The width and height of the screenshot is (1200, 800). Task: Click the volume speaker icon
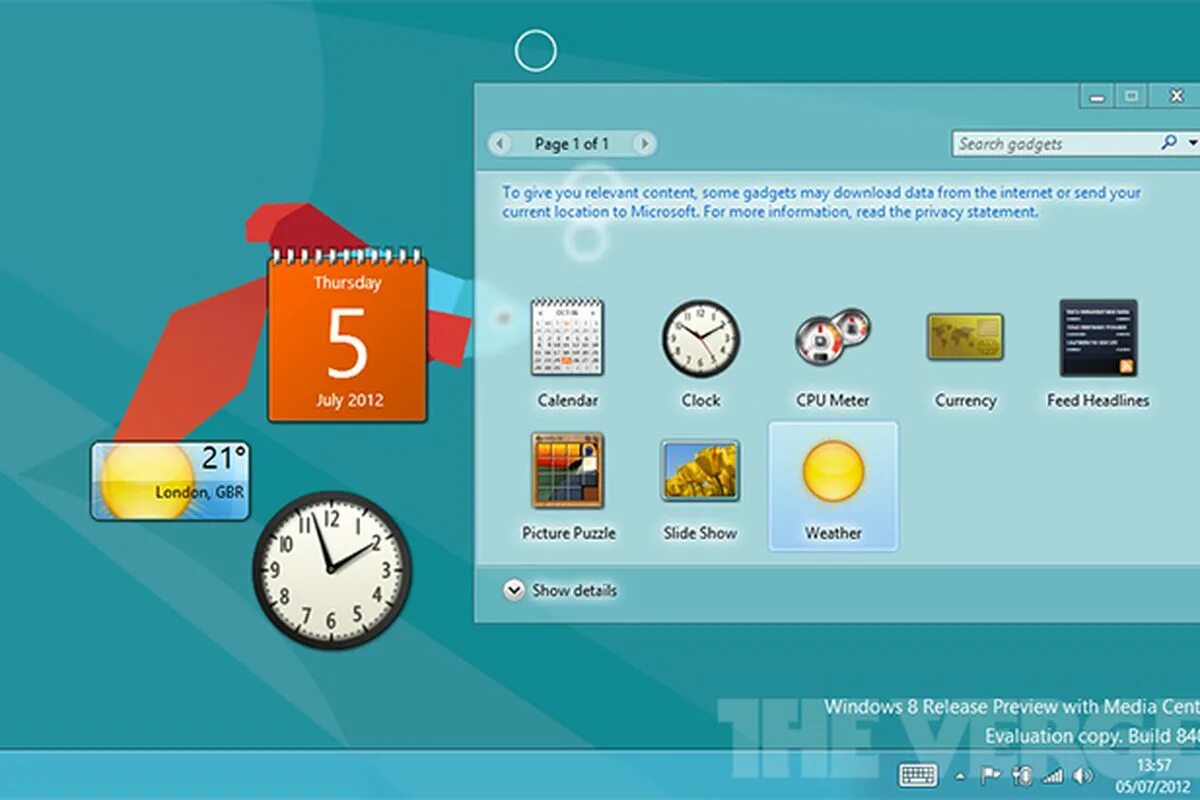point(1083,775)
